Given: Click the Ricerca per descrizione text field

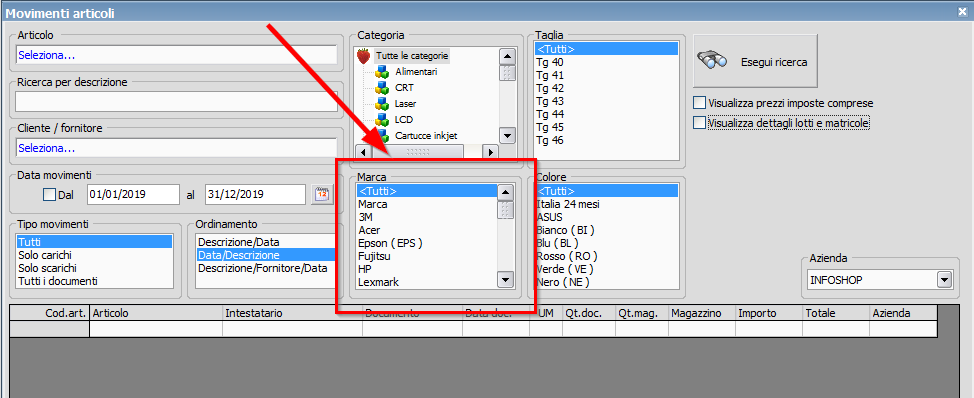Looking at the screenshot, I should [x=176, y=101].
